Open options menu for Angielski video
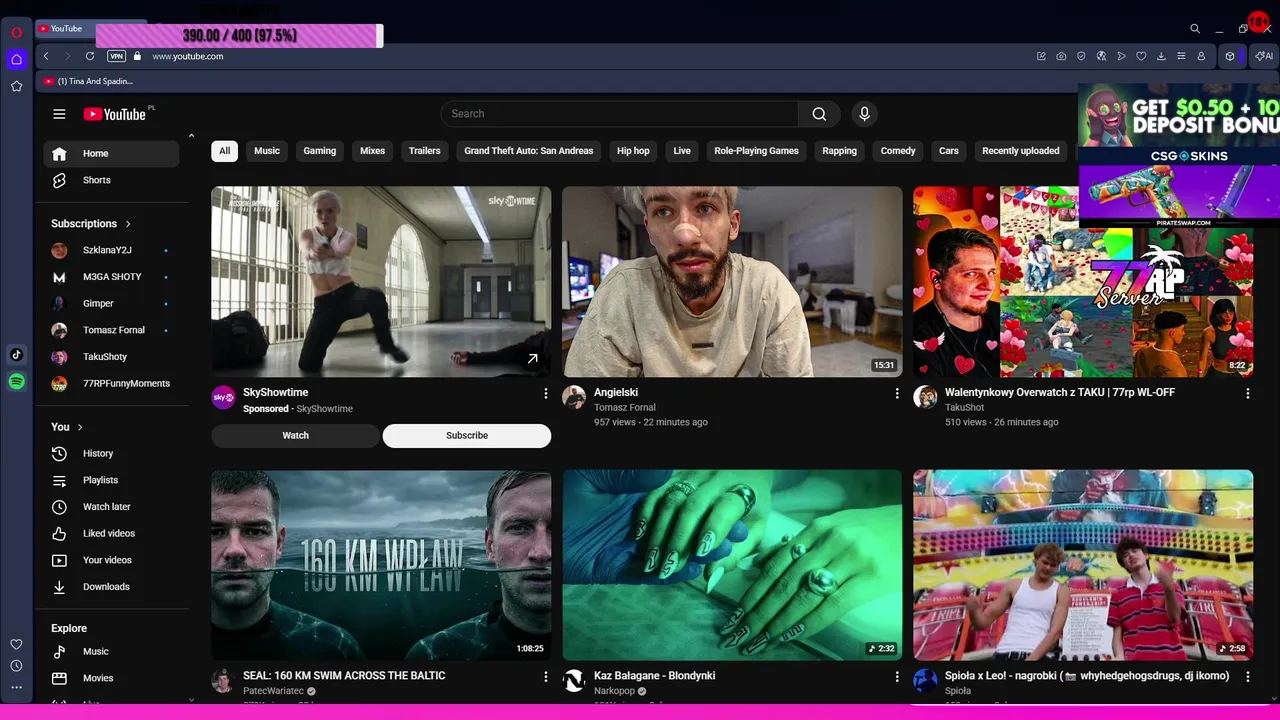 897,394
